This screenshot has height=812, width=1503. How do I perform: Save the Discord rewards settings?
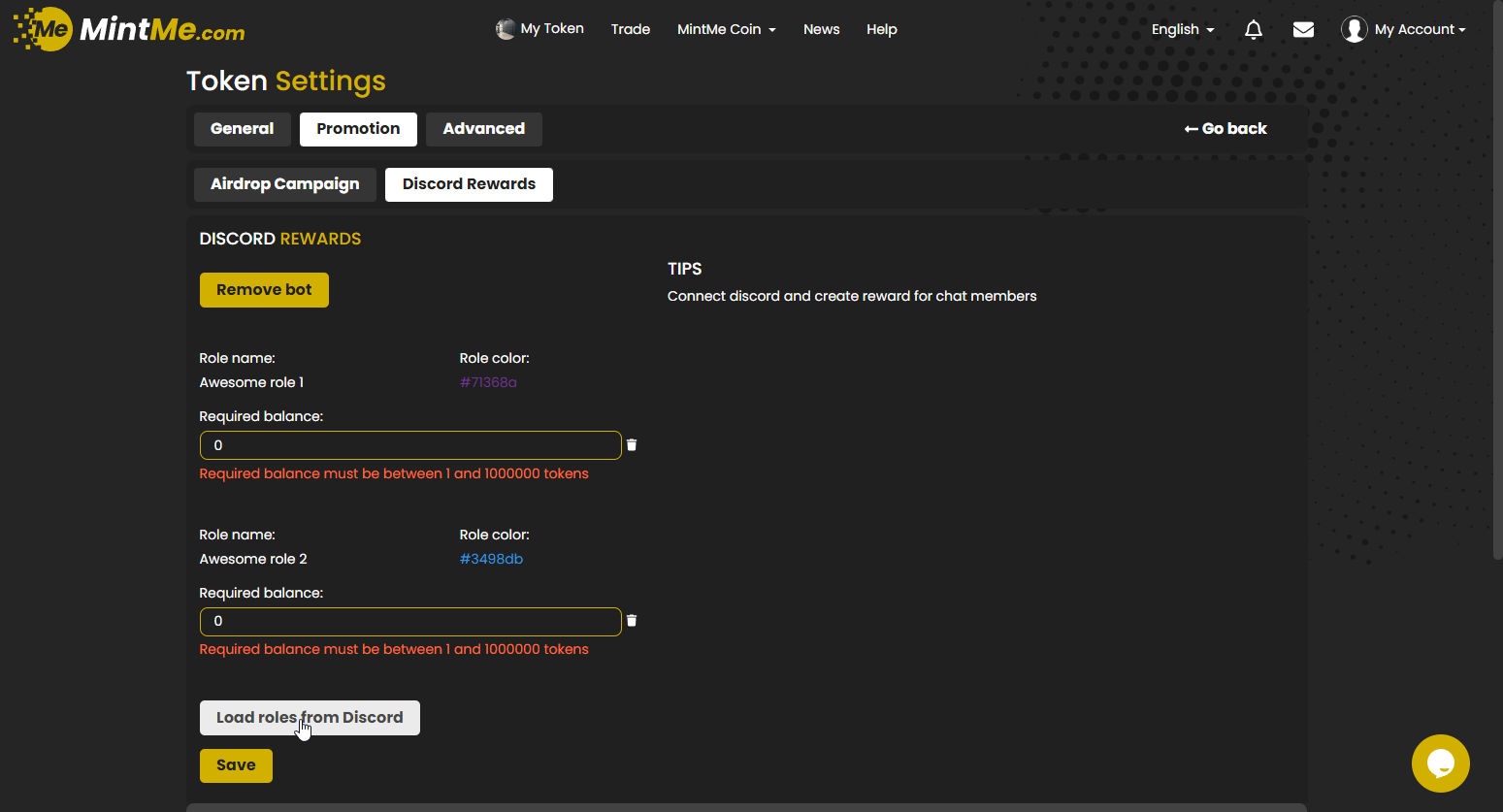click(236, 765)
